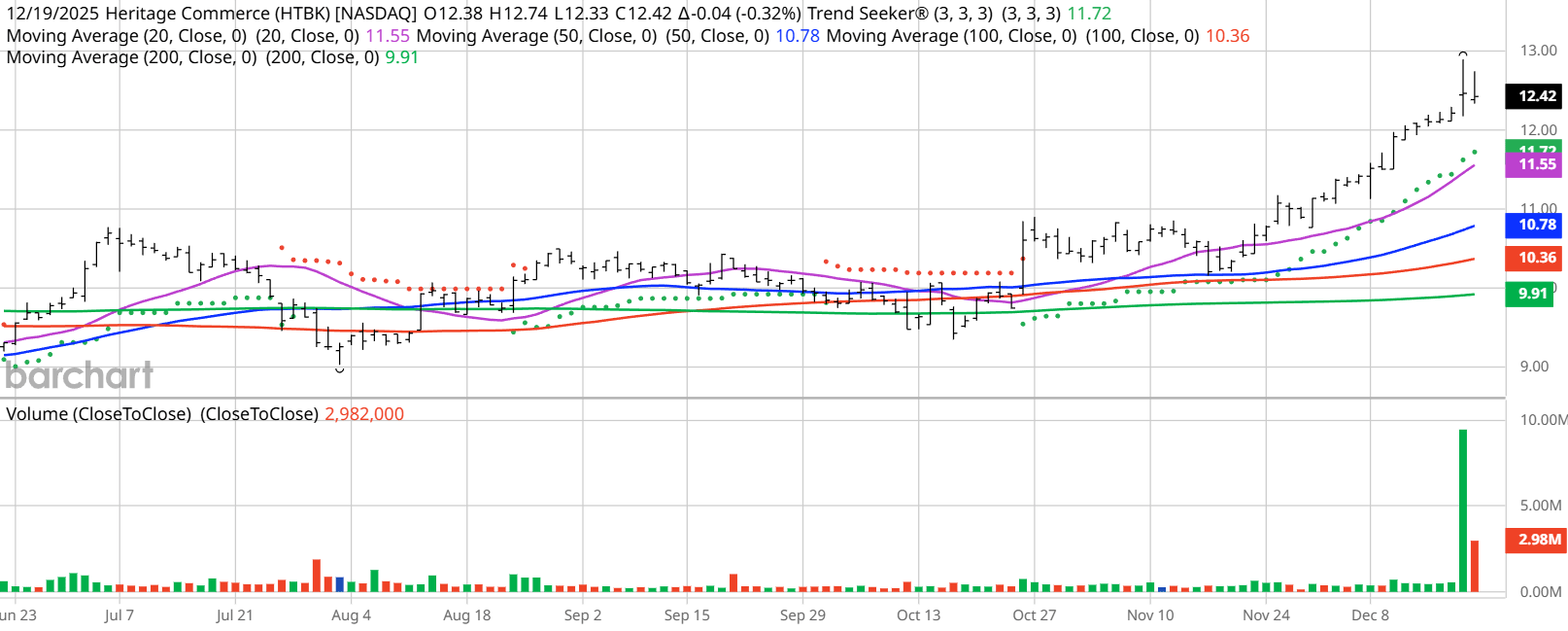1568x631 pixels.
Task: Click the Oct 13 date axis label
Action: click(918, 615)
